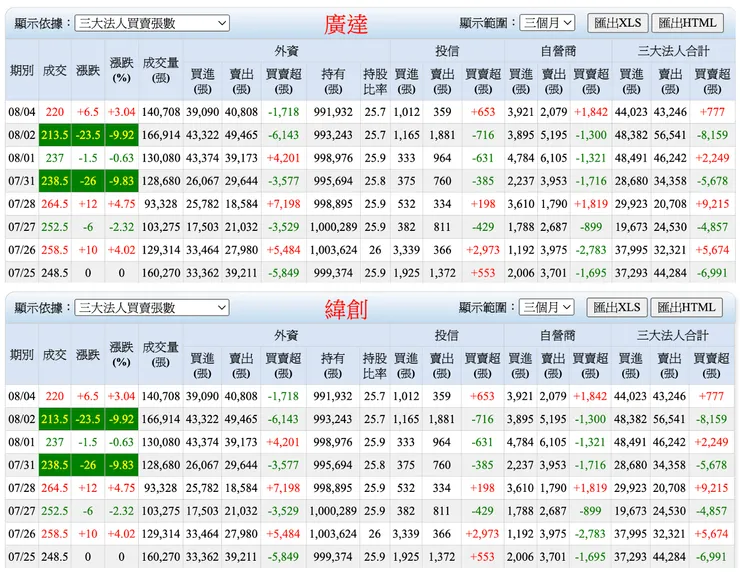Click highlighted 238.5 price in 緯創 table

pos(55,465)
